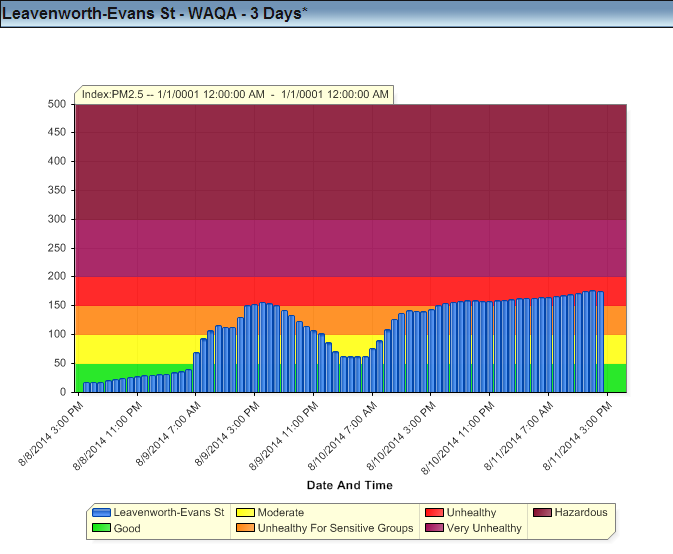Screen dimensions: 673x554
Task: Click the 'Unhealthy For Sensitive Groups' legend label
Action: (x=335, y=528)
